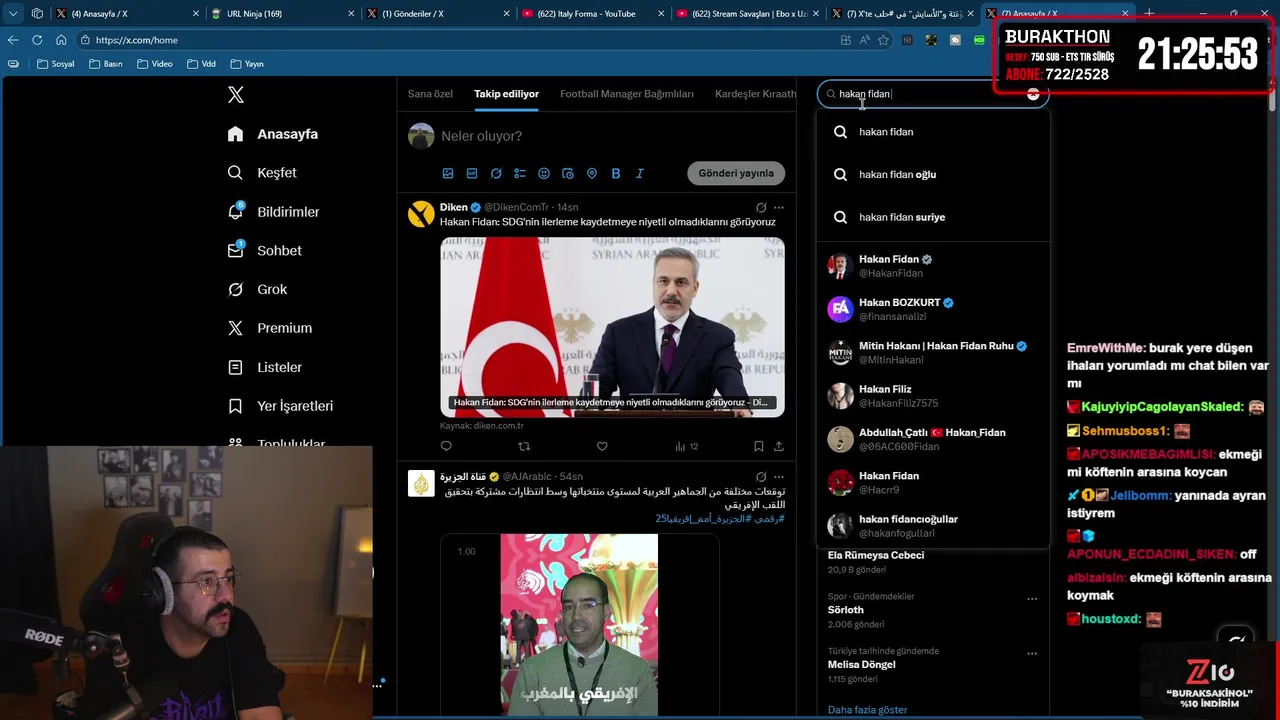The height and width of the screenshot is (720, 1280).
Task: Open Hakan Filiz @HakanFiliz7575 result
Action: click(x=933, y=396)
